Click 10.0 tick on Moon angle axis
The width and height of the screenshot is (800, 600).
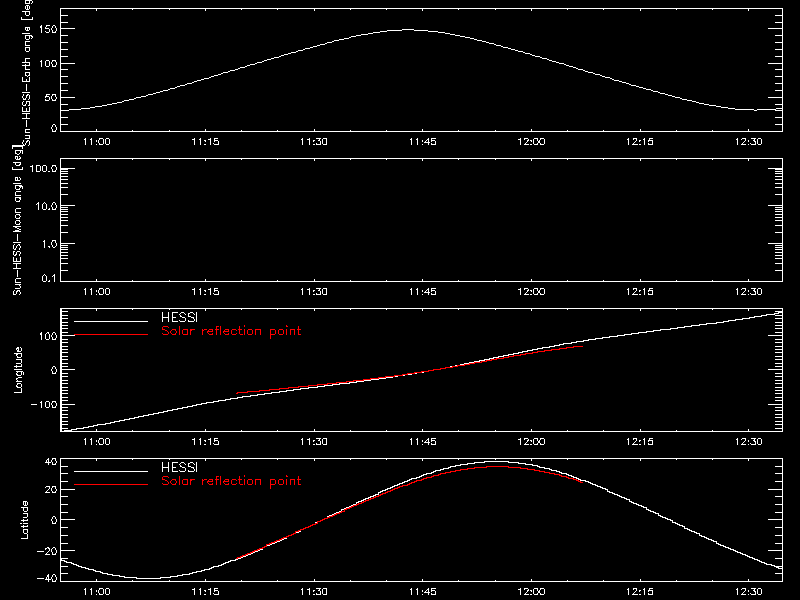click(46, 206)
